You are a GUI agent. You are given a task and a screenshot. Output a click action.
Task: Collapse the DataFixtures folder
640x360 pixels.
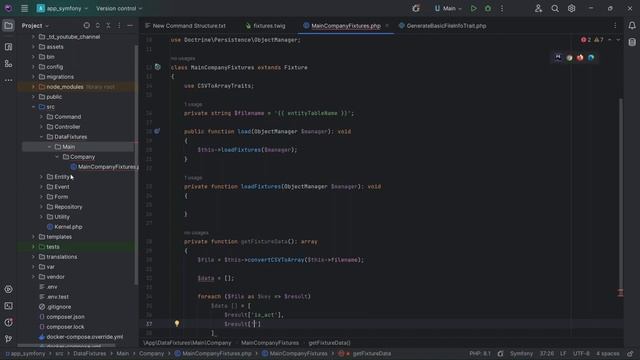click(41, 137)
